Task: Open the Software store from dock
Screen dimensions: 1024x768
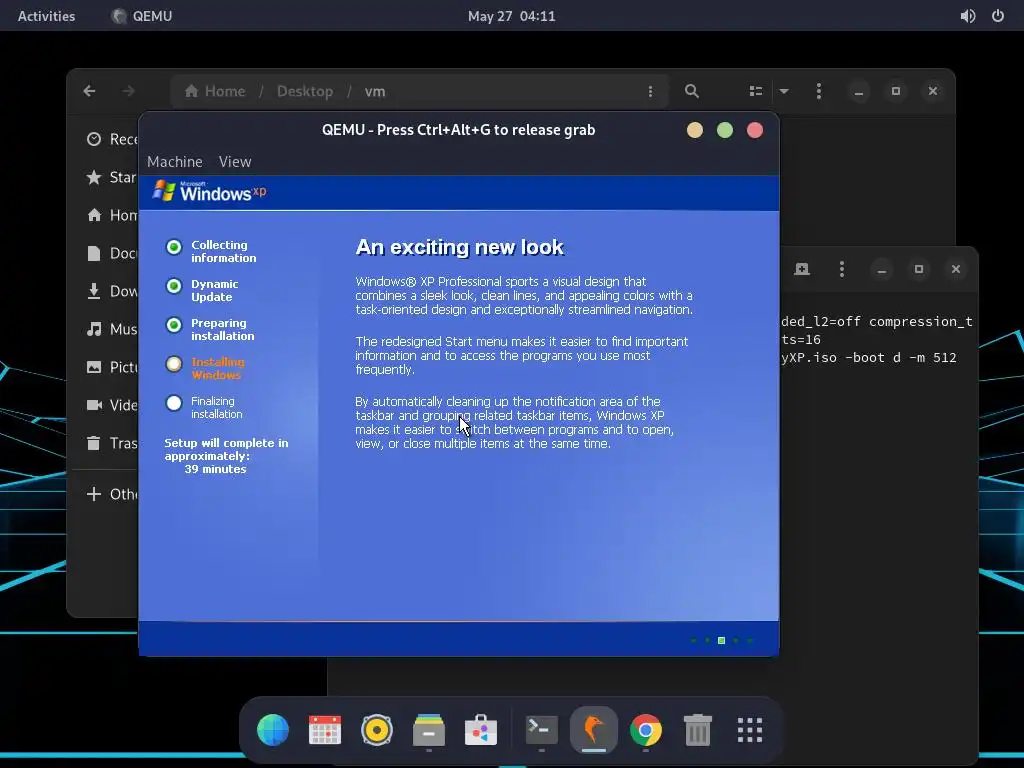Action: (481, 730)
